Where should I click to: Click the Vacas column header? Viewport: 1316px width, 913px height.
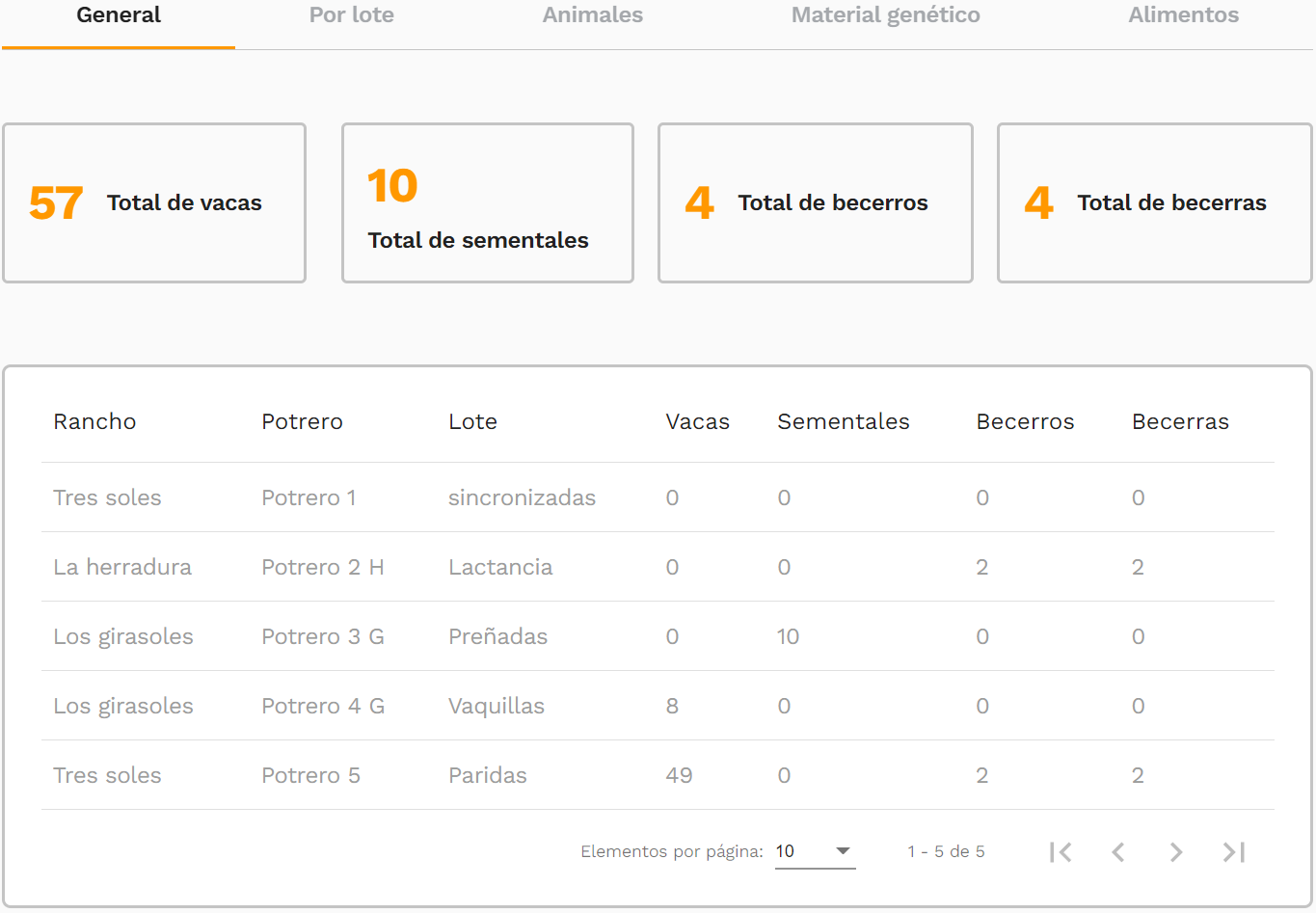[697, 421]
